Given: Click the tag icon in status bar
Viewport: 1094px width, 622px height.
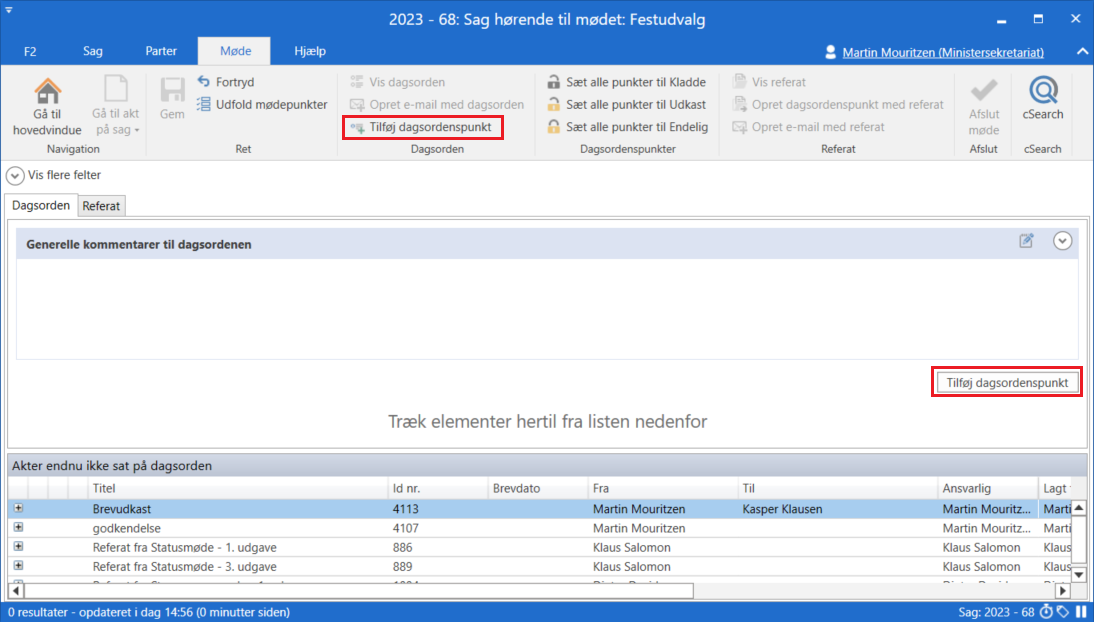Looking at the screenshot, I should tap(1062, 612).
